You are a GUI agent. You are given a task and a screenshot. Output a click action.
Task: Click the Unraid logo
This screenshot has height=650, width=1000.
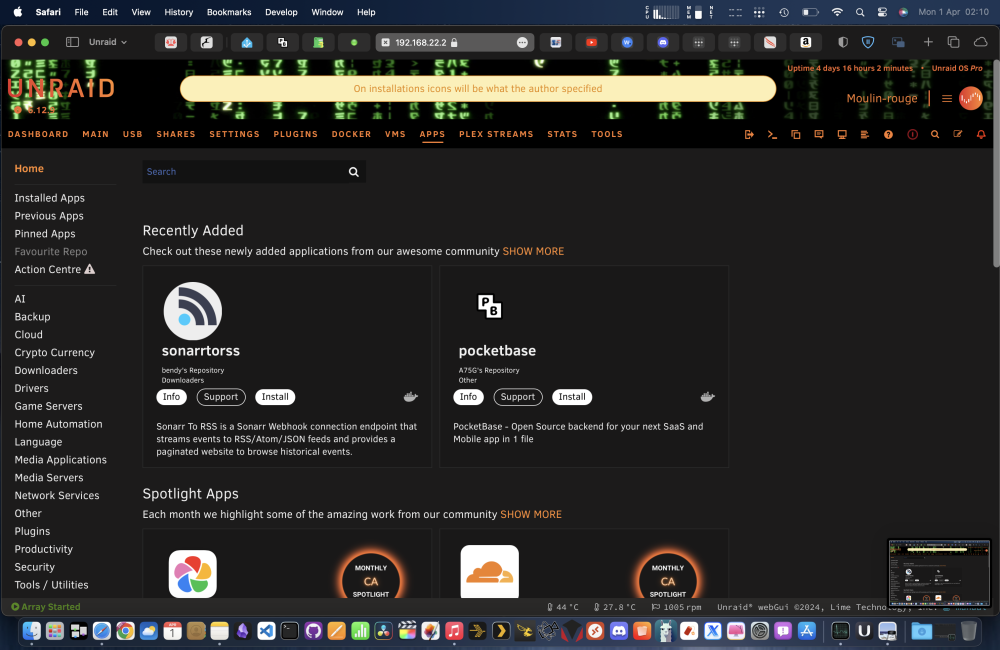click(x=61, y=88)
